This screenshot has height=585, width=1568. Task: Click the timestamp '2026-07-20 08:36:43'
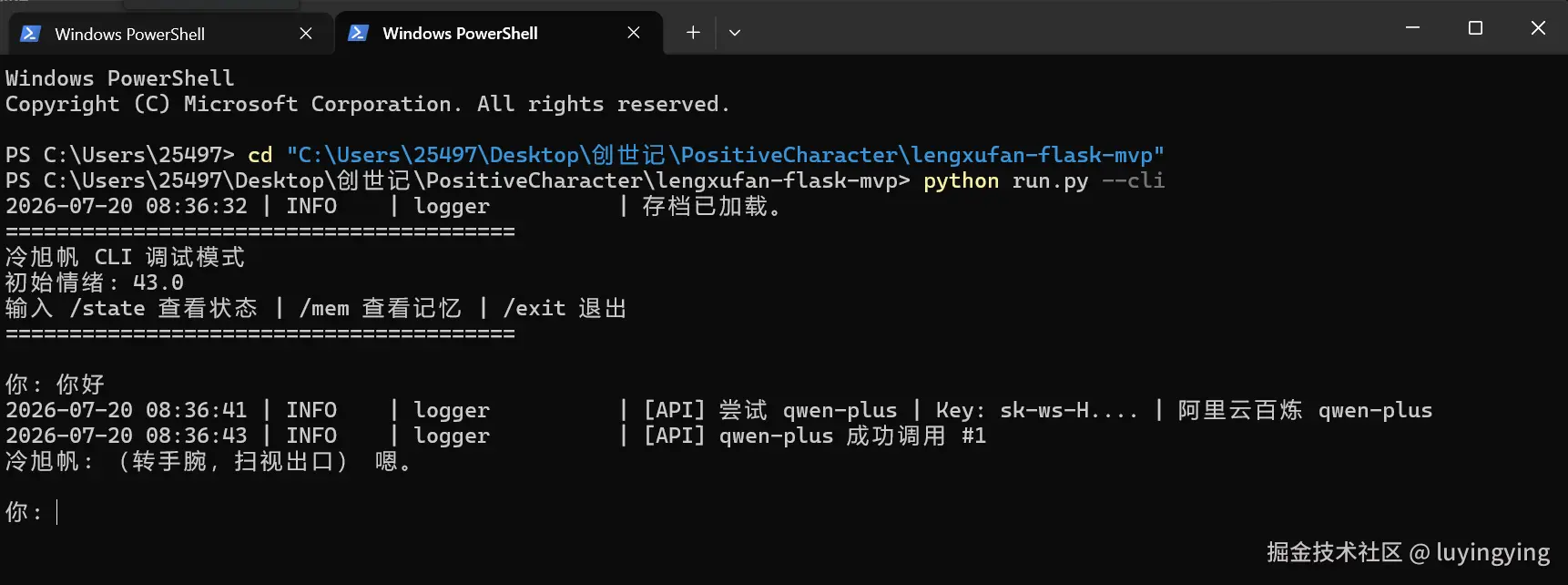click(x=127, y=436)
